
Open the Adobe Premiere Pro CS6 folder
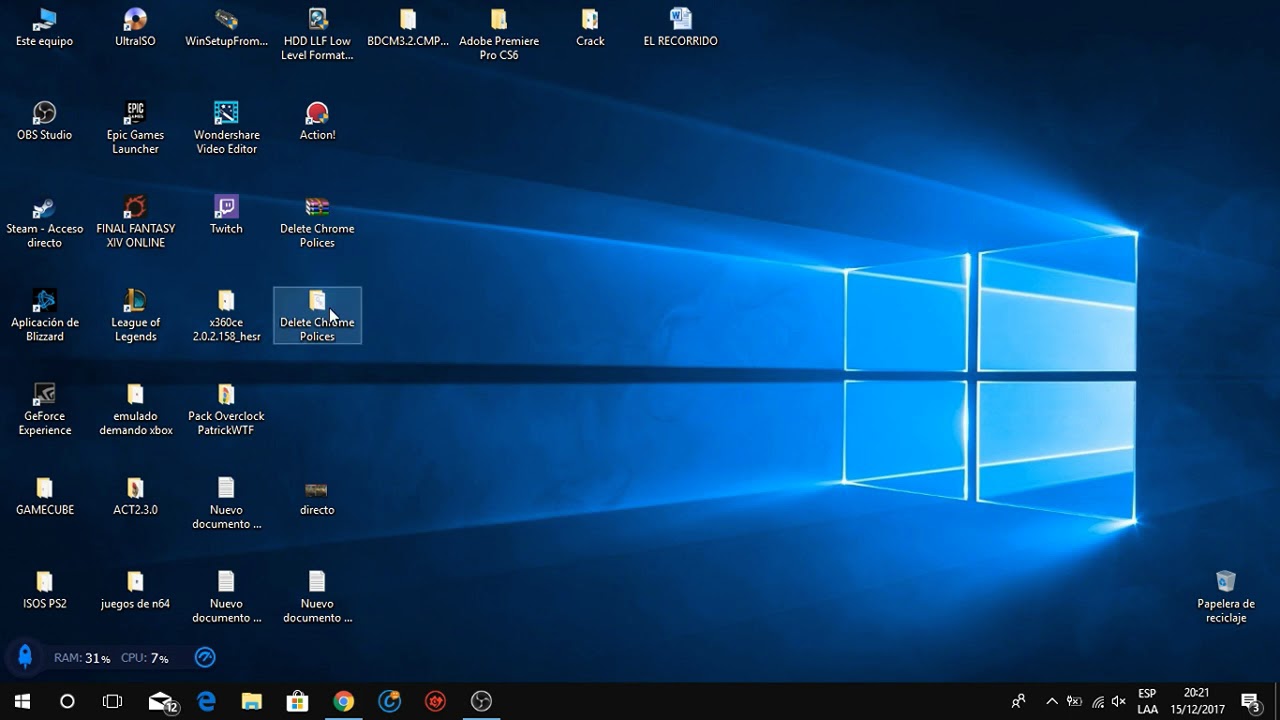coord(499,34)
